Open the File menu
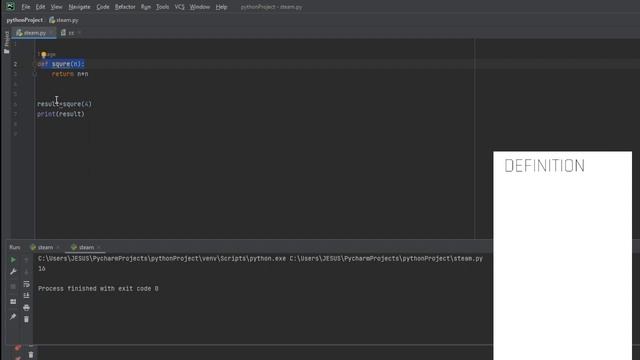This screenshot has height=360, width=640. (x=26, y=7)
